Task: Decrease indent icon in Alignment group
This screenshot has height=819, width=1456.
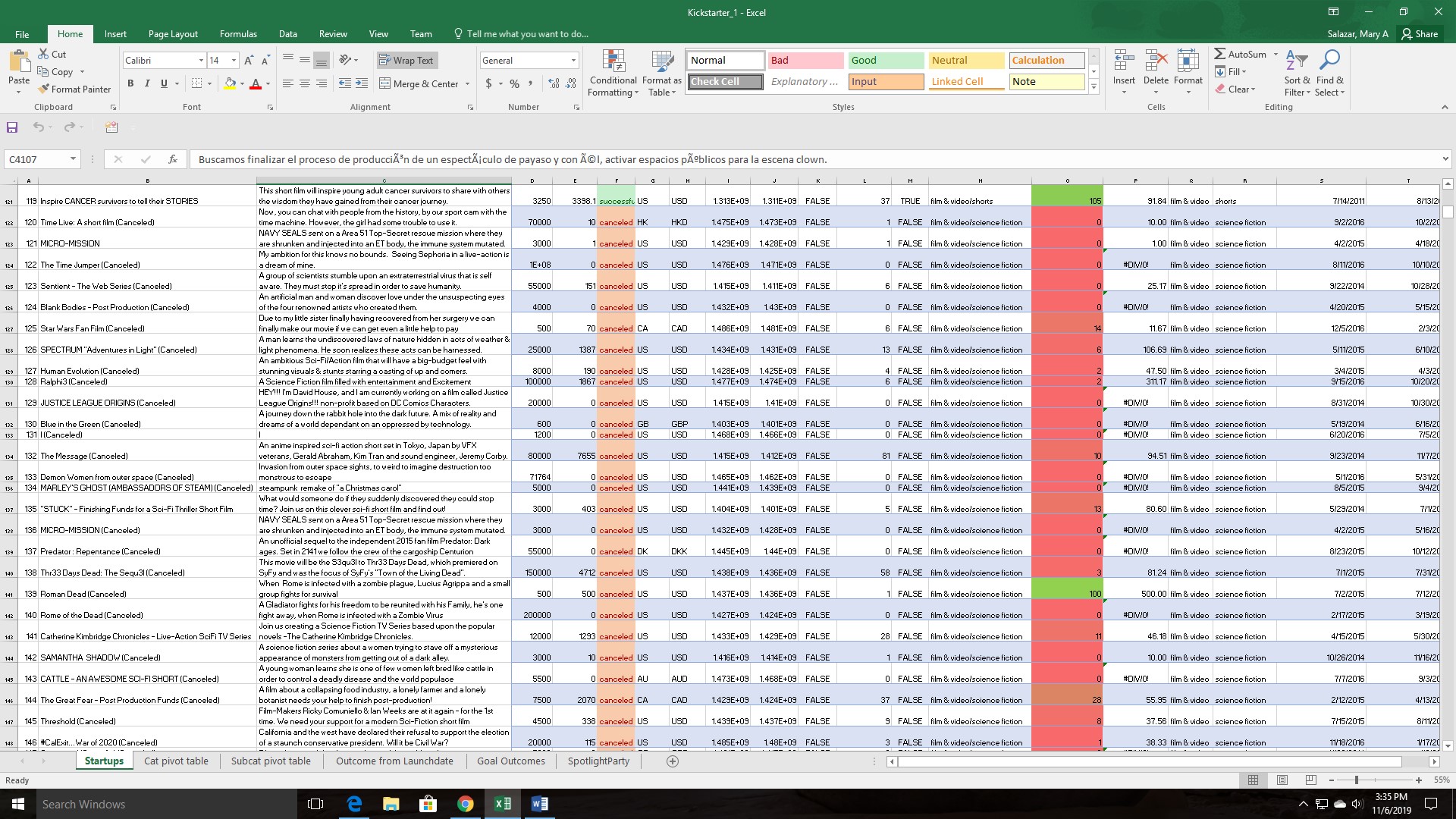Action: tap(344, 83)
